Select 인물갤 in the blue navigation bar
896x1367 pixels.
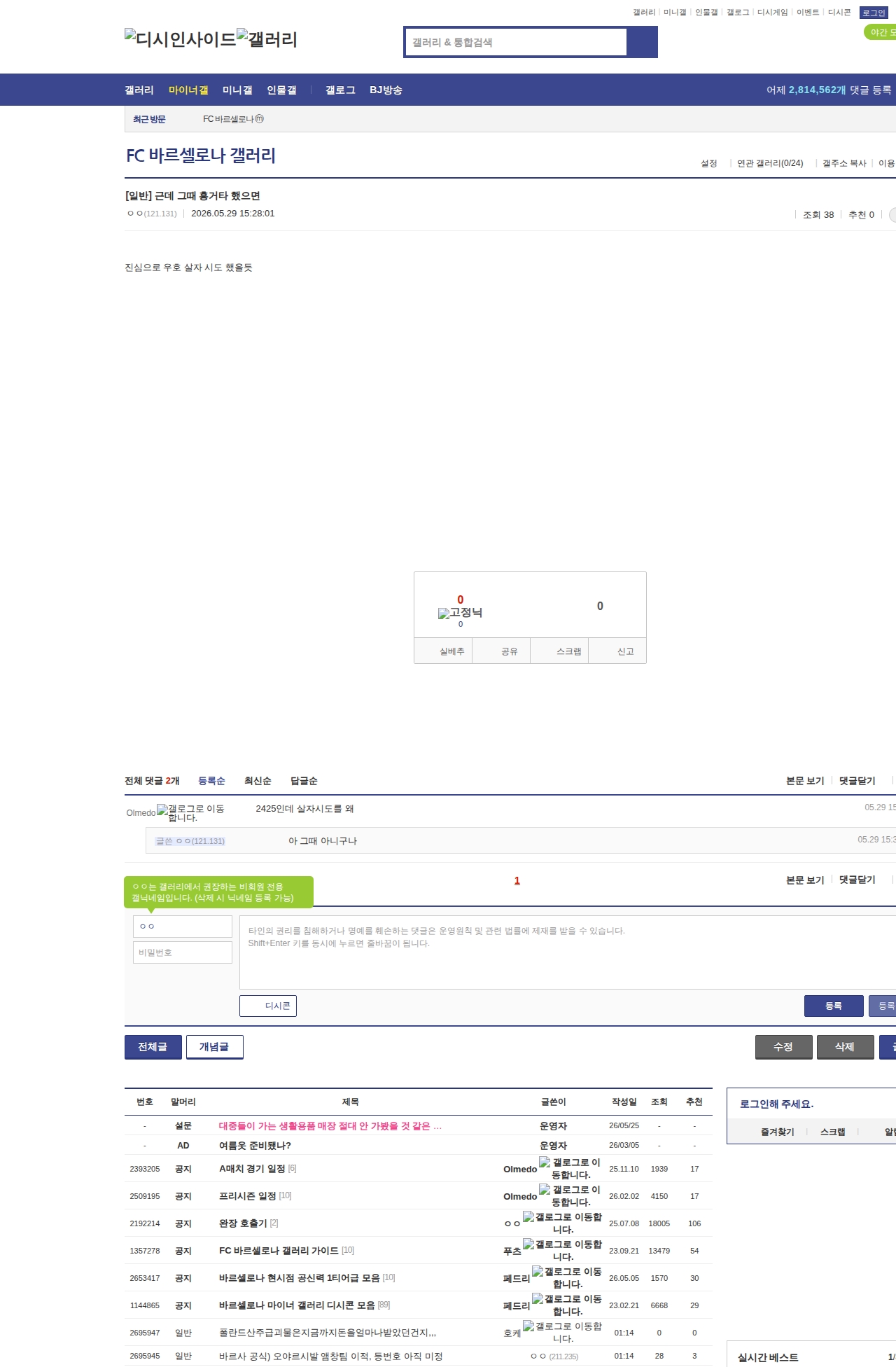[x=281, y=90]
